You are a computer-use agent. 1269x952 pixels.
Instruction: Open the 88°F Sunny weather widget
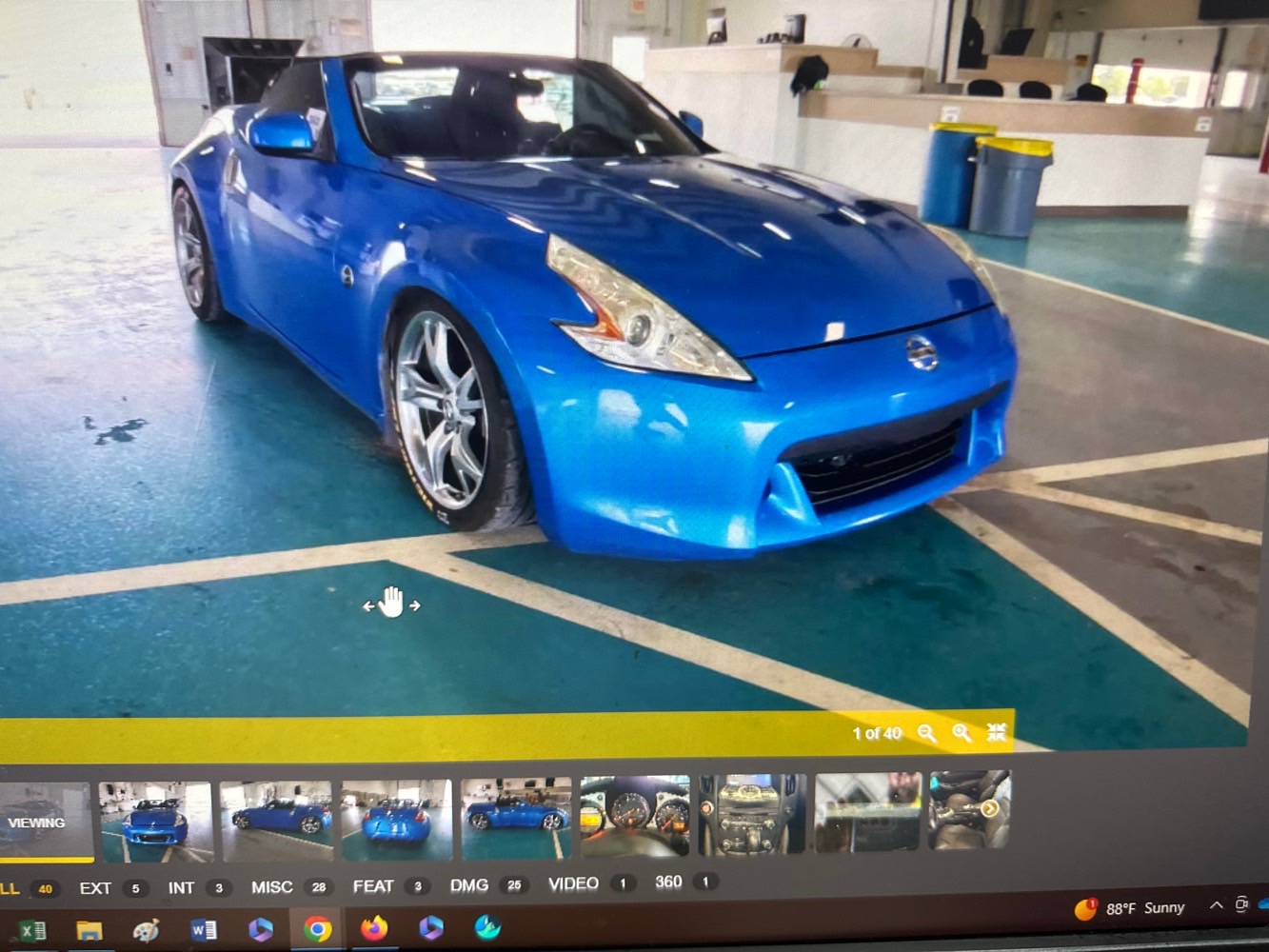tap(1129, 908)
